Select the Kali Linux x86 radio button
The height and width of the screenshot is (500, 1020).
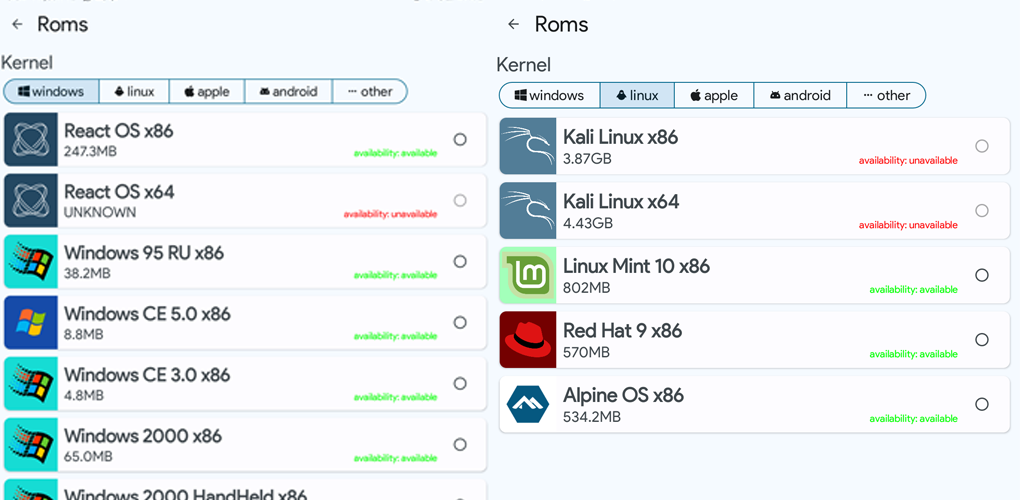coord(982,146)
